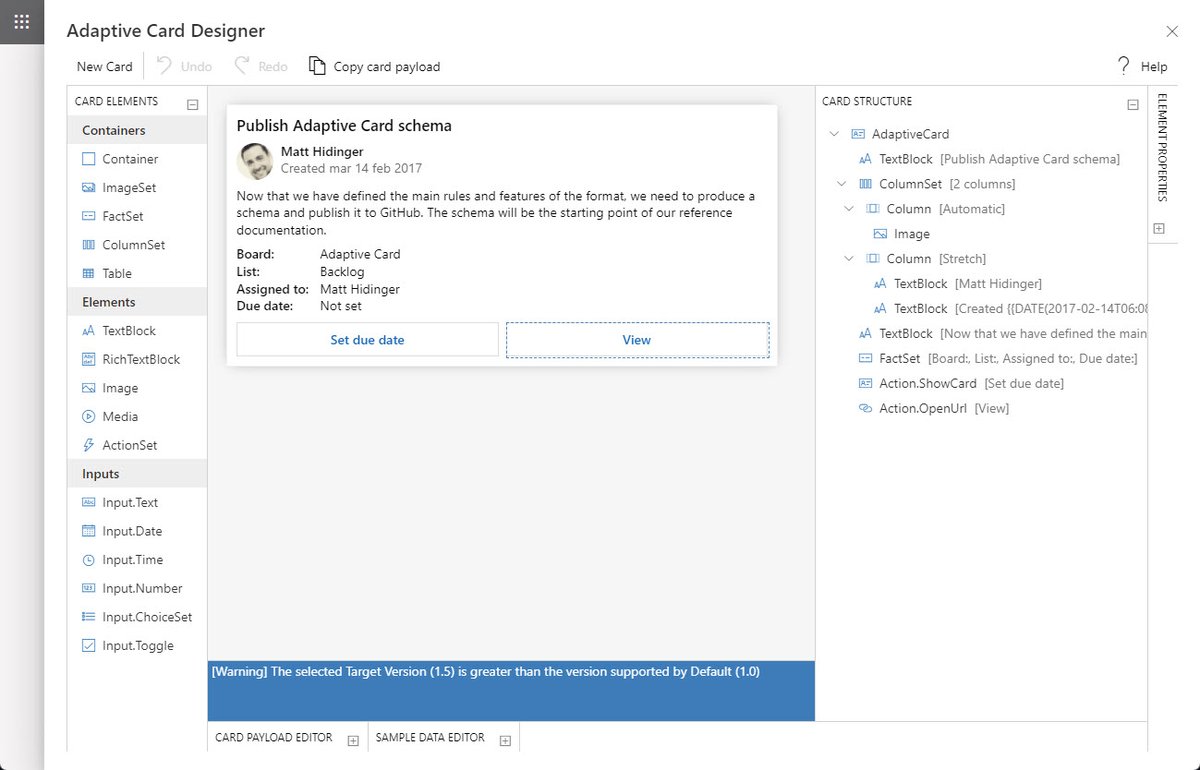Select the Image node in card structure

coord(901,234)
